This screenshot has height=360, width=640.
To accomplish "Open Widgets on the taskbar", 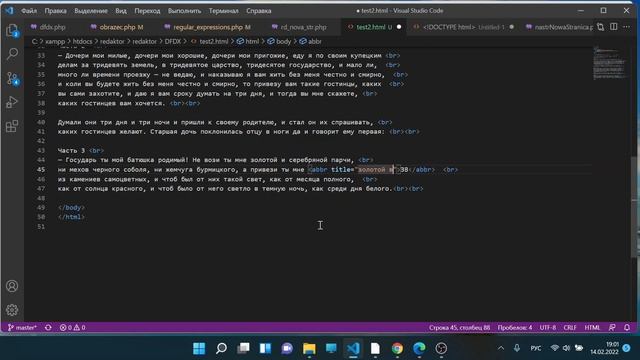I will point(265,348).
